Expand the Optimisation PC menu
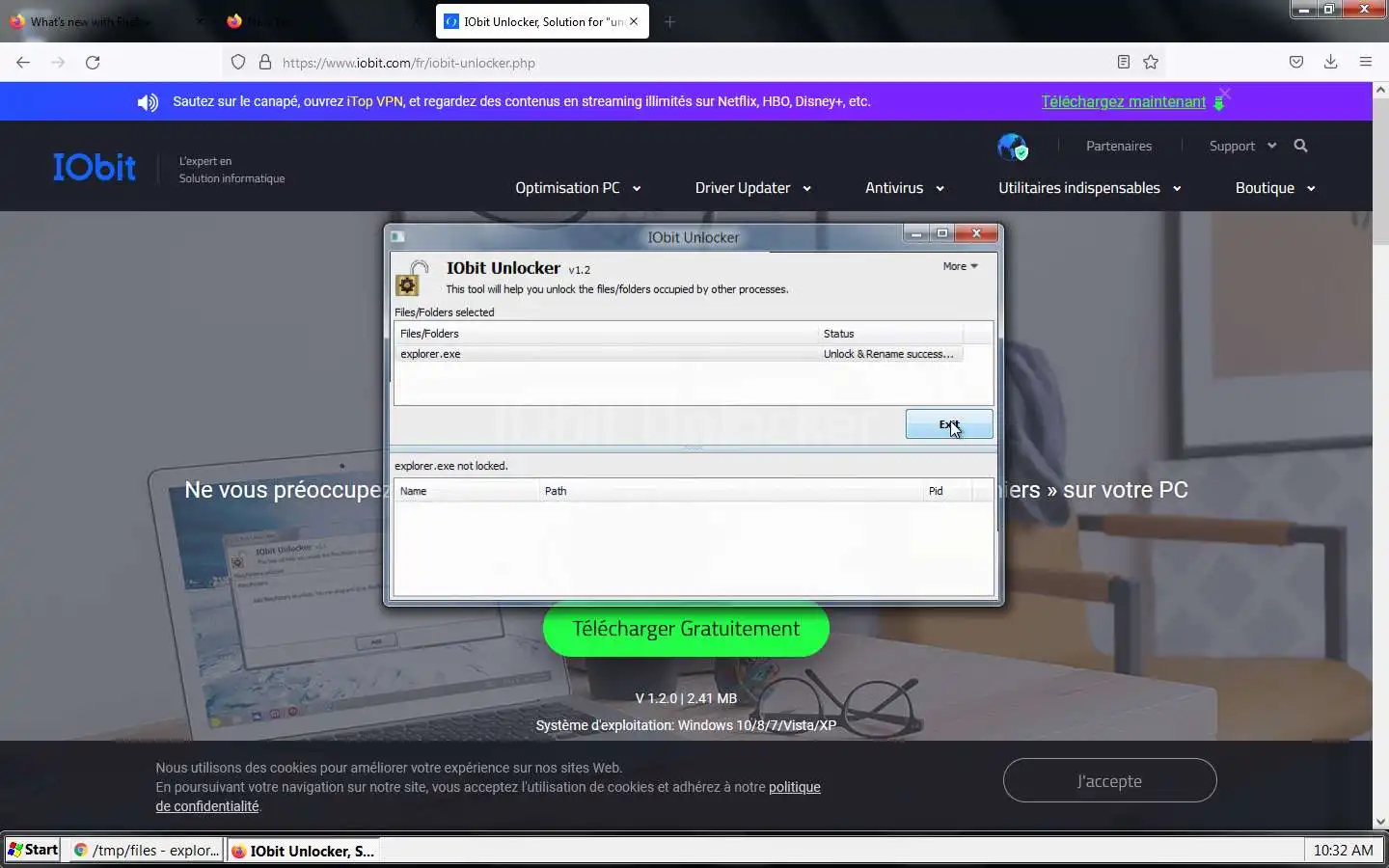 click(578, 188)
